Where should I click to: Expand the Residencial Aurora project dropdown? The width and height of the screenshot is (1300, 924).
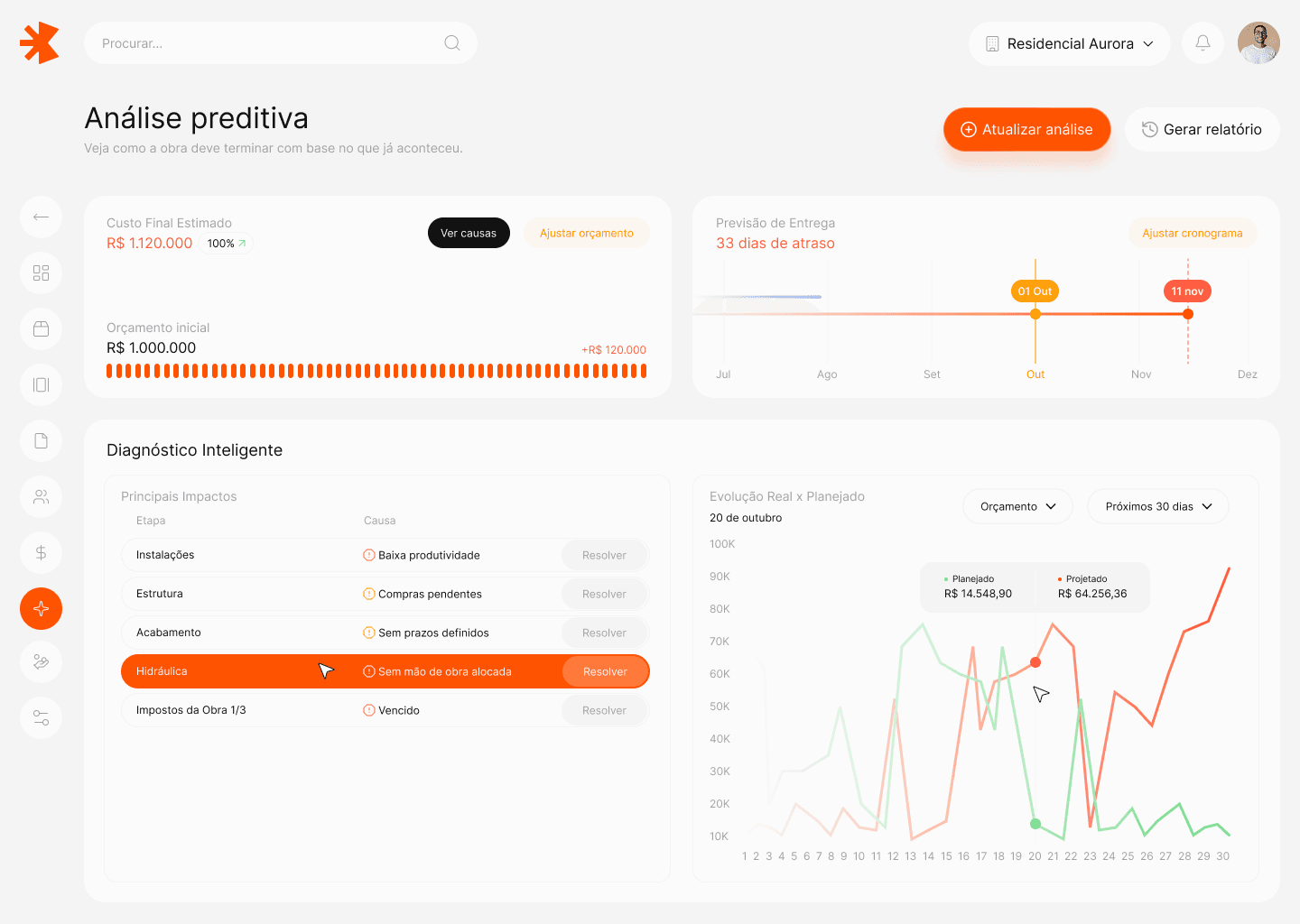pos(1070,43)
